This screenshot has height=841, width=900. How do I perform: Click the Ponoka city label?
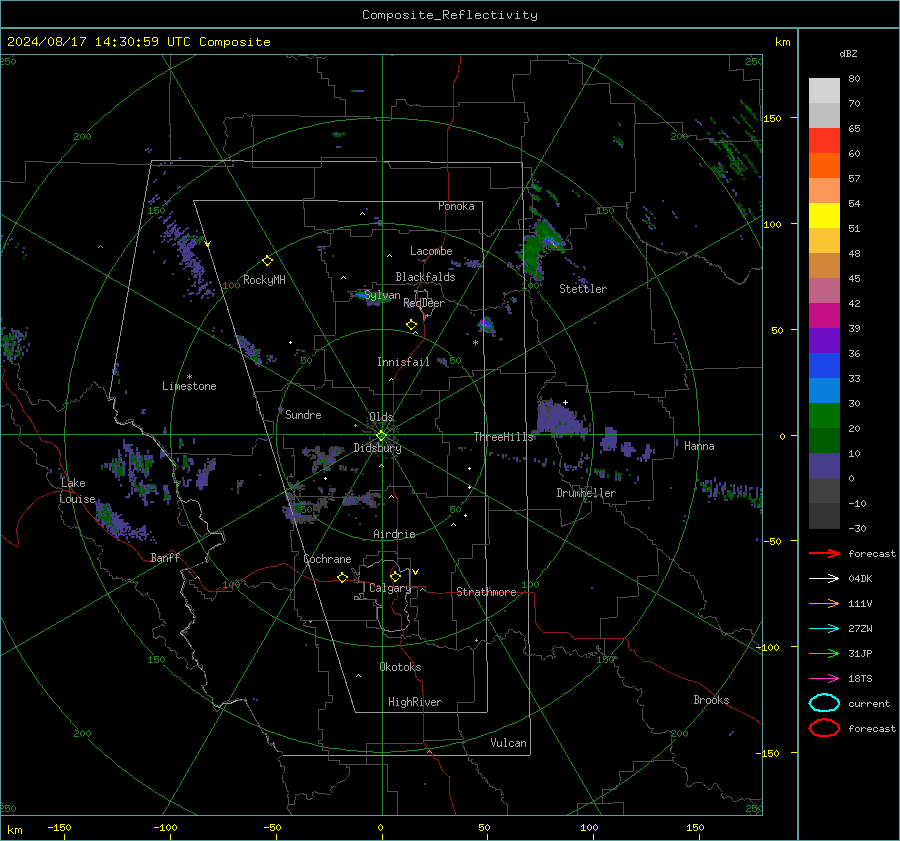pos(456,206)
